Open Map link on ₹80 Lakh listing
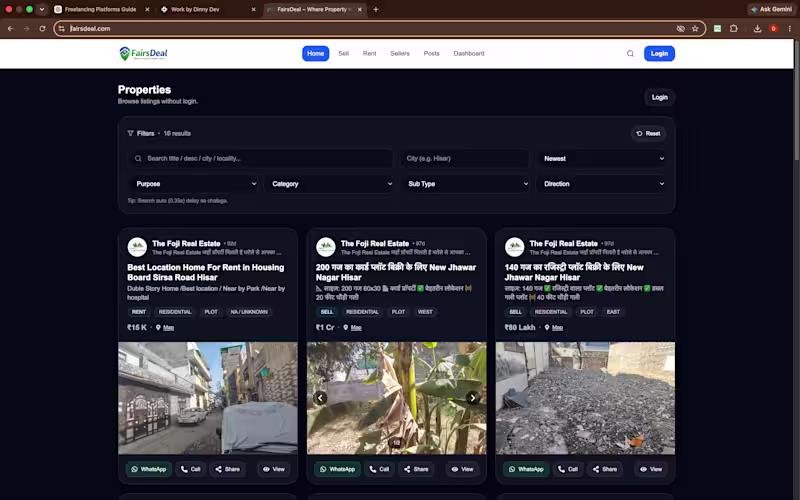 point(557,328)
